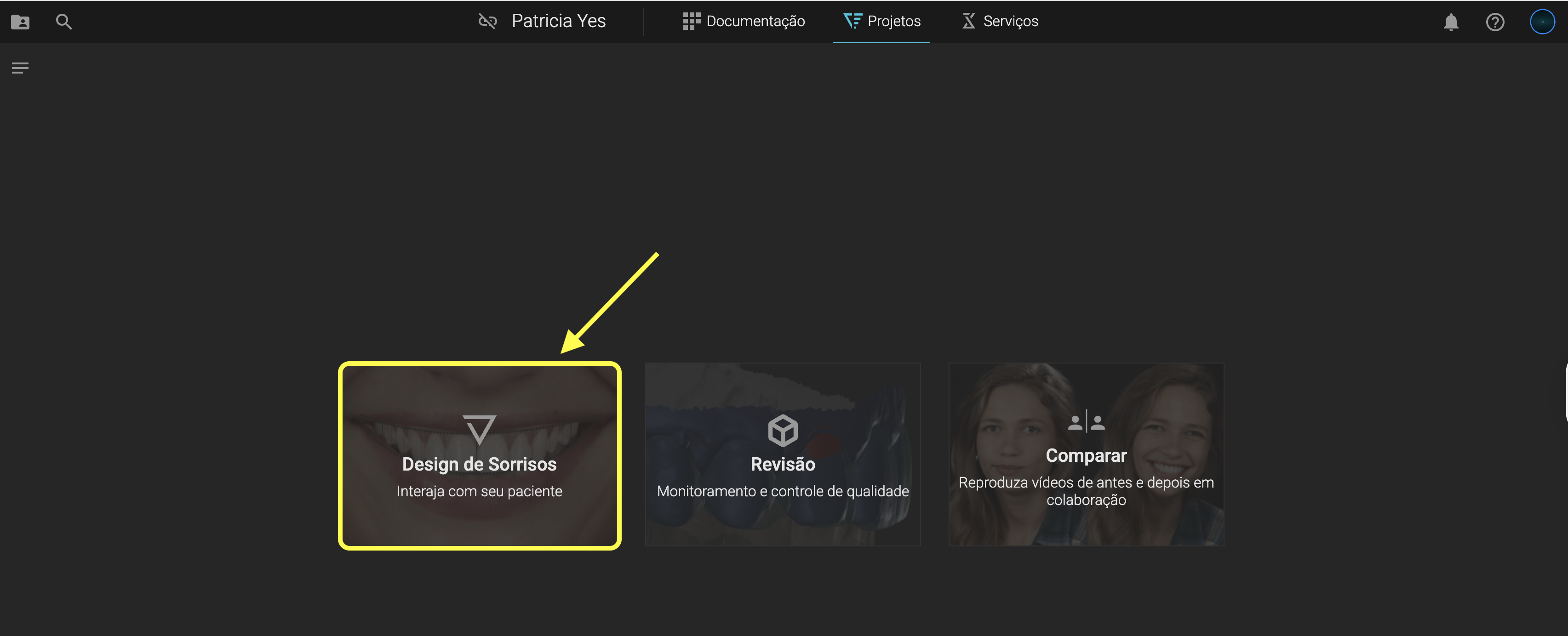Click the Projetos filter logo icon
Screen dimensions: 1568x636
tap(852, 21)
